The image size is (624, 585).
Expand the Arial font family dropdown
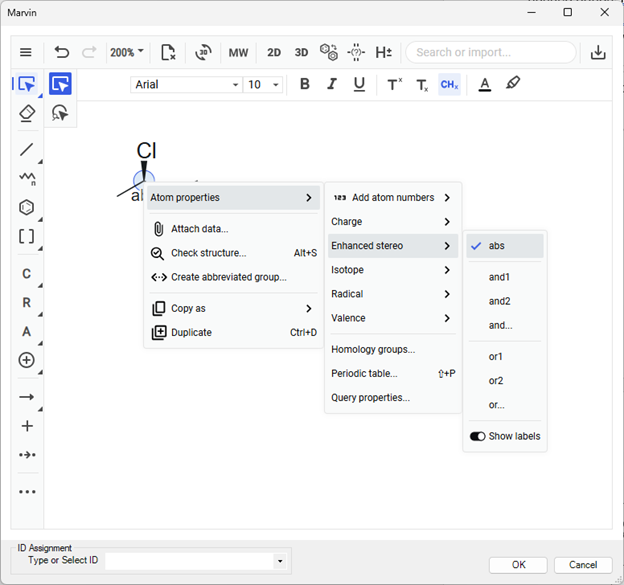(187, 84)
